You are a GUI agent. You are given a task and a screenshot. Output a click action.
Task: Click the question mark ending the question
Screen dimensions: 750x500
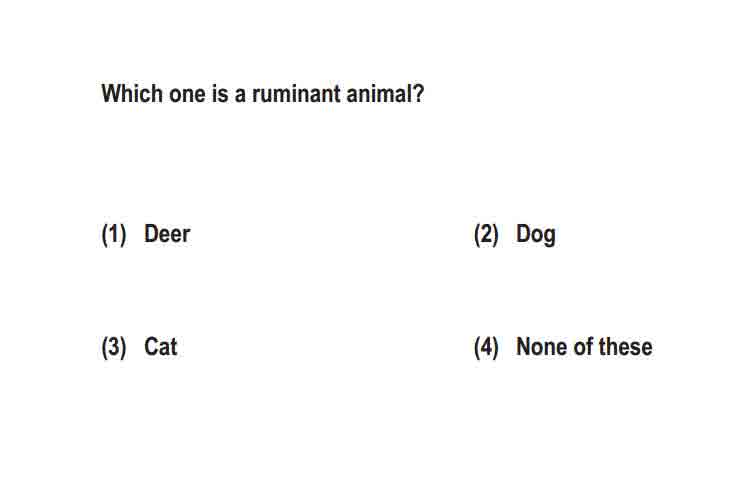pos(419,94)
